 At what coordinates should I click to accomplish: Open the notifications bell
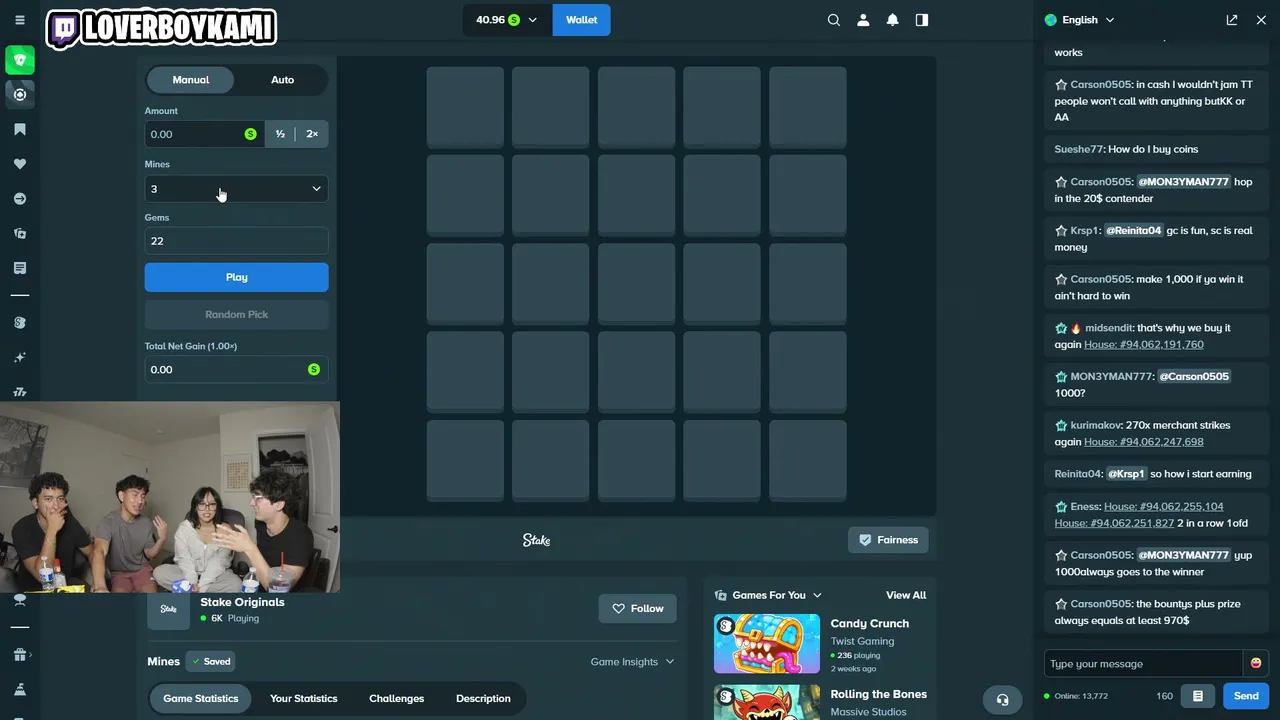892,20
